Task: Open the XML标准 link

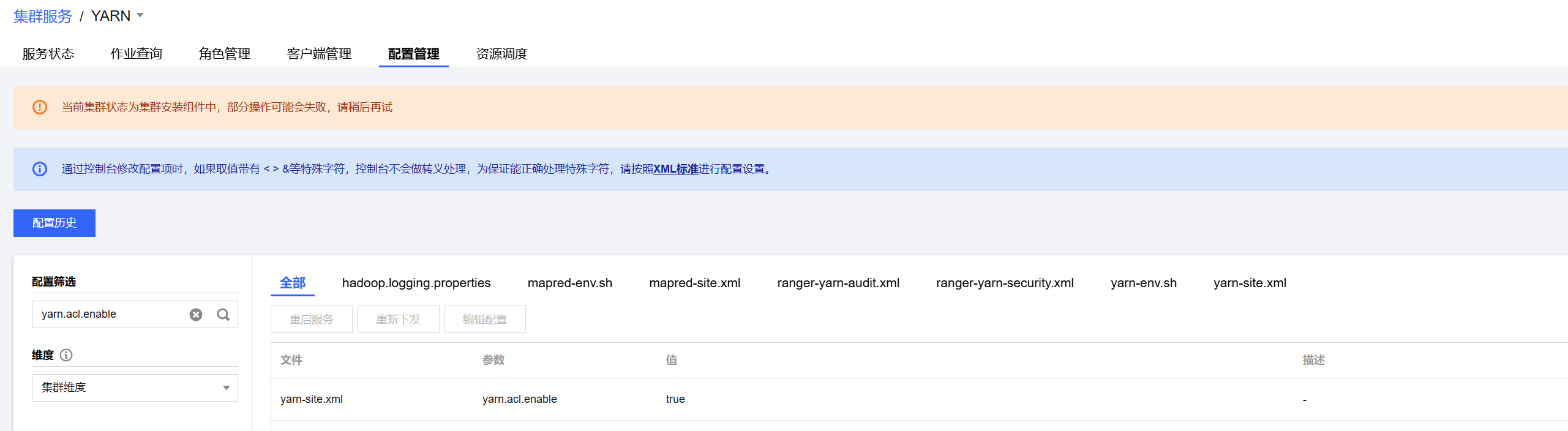Action: pyautogui.click(x=675, y=169)
